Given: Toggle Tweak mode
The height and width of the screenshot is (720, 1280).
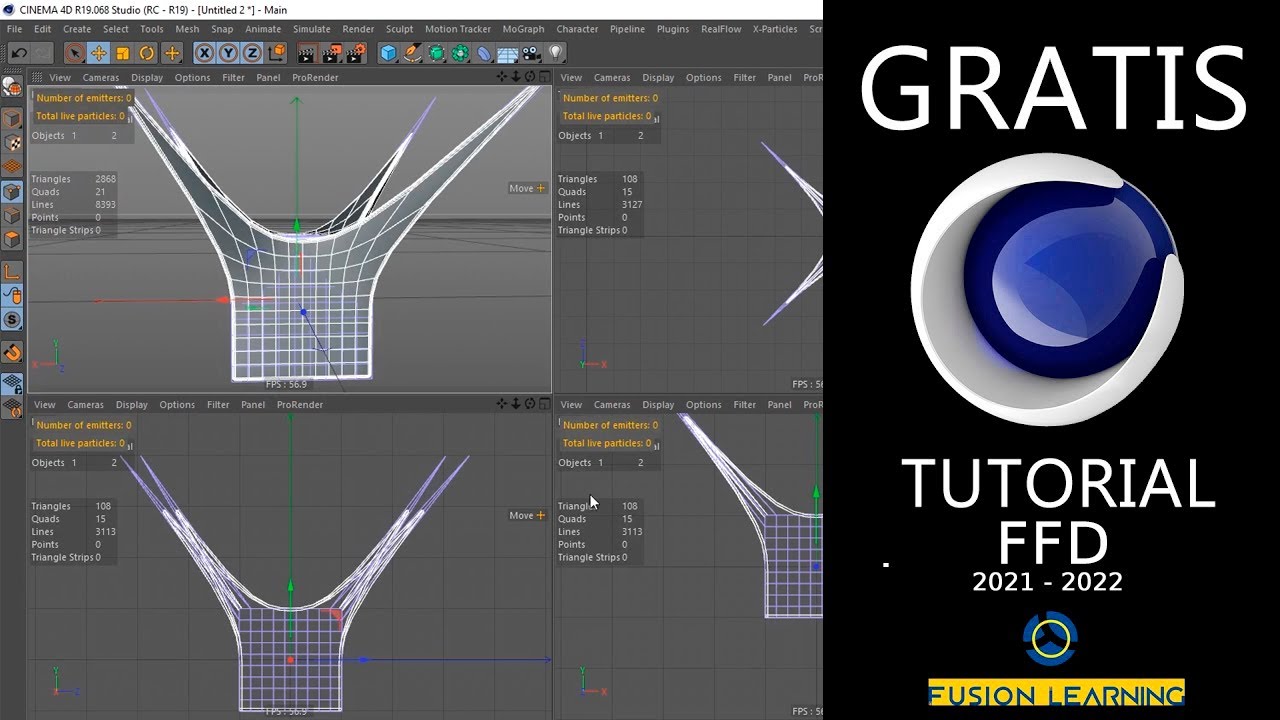Looking at the screenshot, I should pyautogui.click(x=12, y=295).
